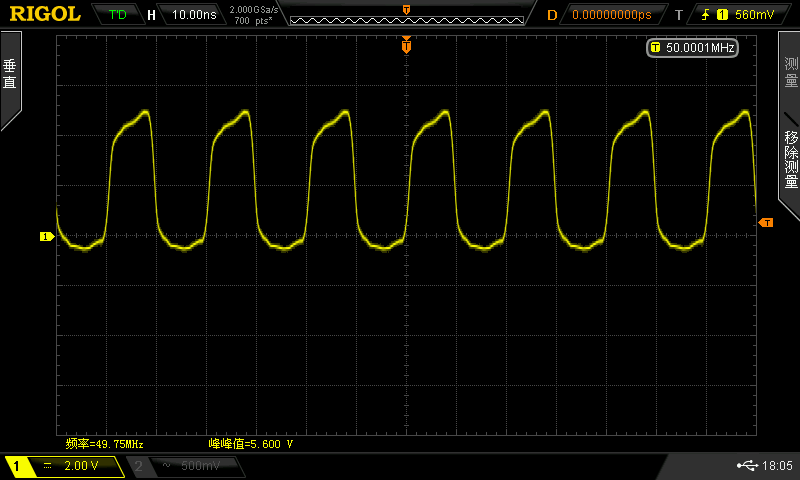Click the DC coupling symbol in channel 1 tab
800x480 pixels.
pyautogui.click(x=47, y=465)
